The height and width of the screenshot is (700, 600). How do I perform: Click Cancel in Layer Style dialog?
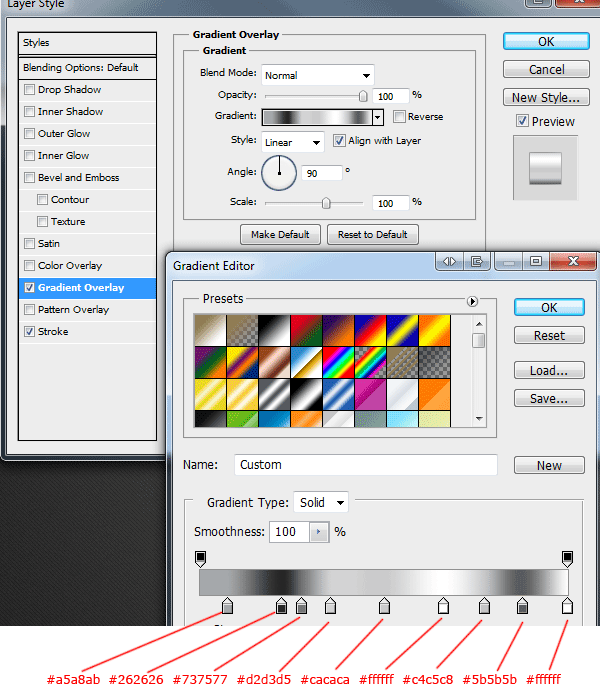(546, 70)
